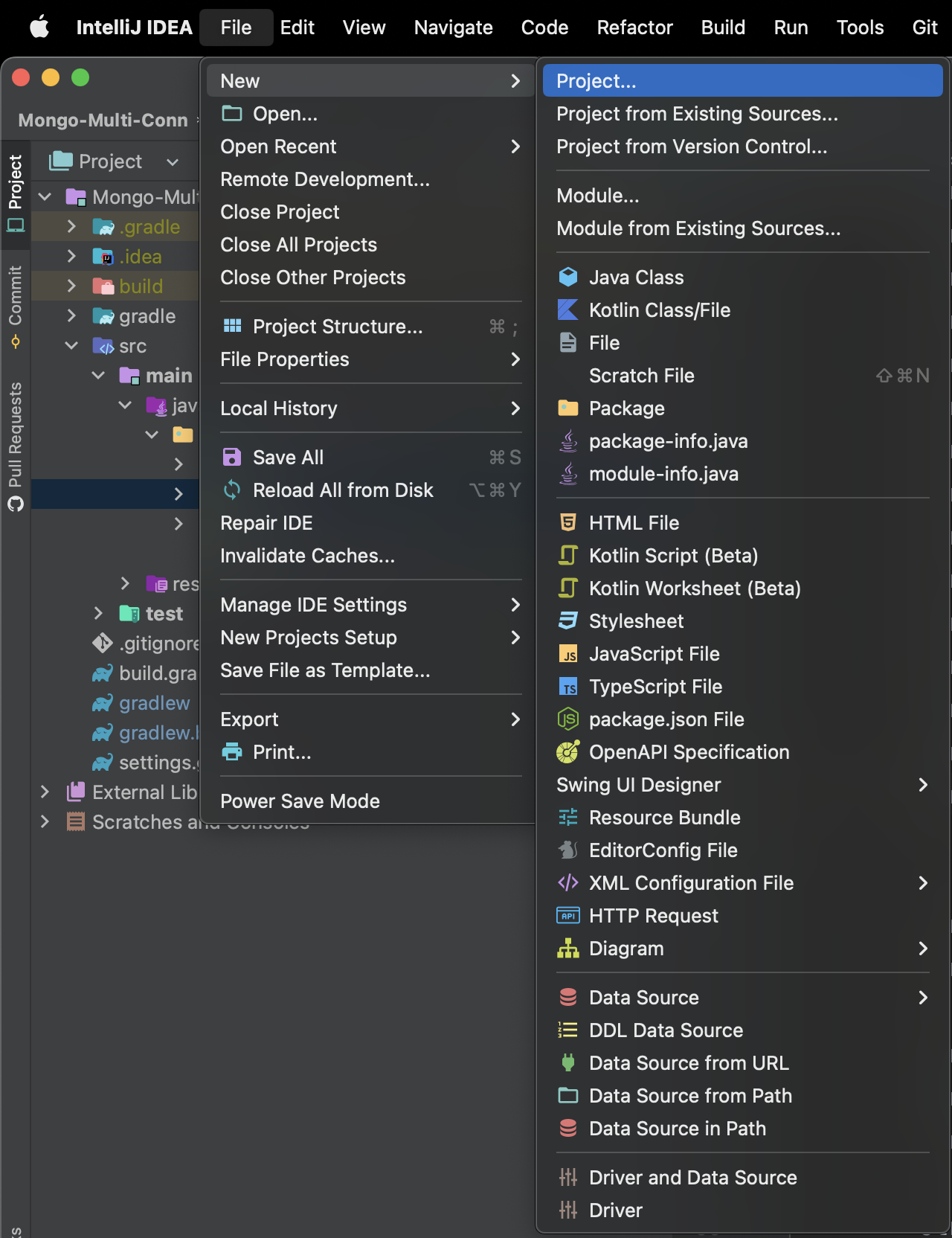
Task: Open the Apple menu
Action: (x=39, y=28)
